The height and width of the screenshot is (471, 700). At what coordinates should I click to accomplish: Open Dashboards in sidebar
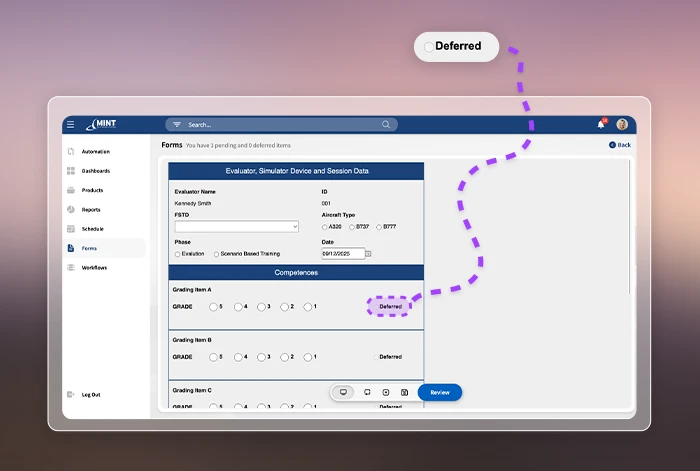[x=96, y=171]
